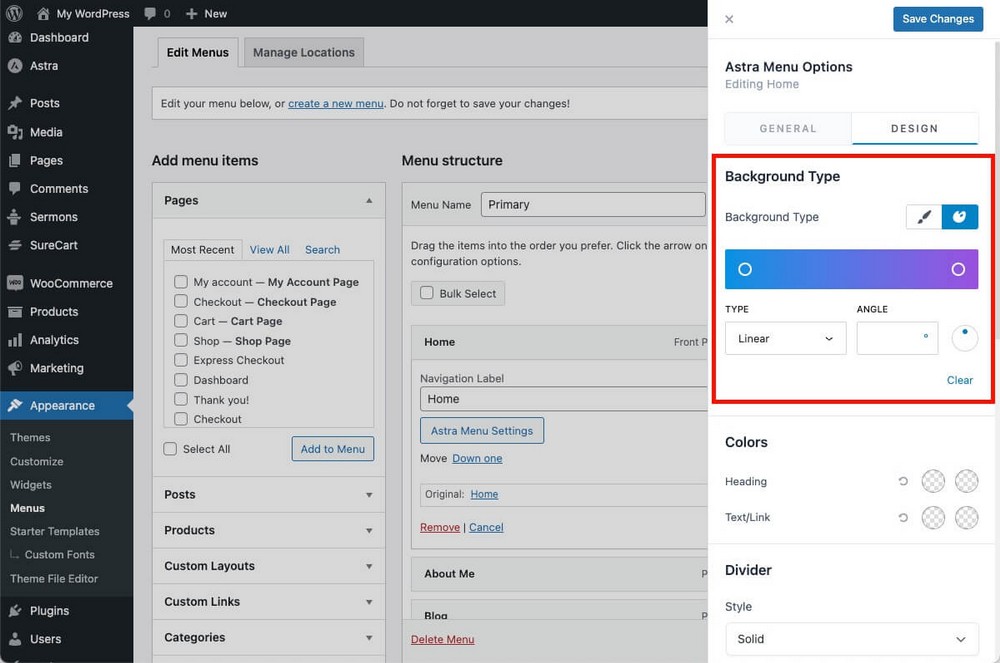Open the Users icon in sidebar

15,639
